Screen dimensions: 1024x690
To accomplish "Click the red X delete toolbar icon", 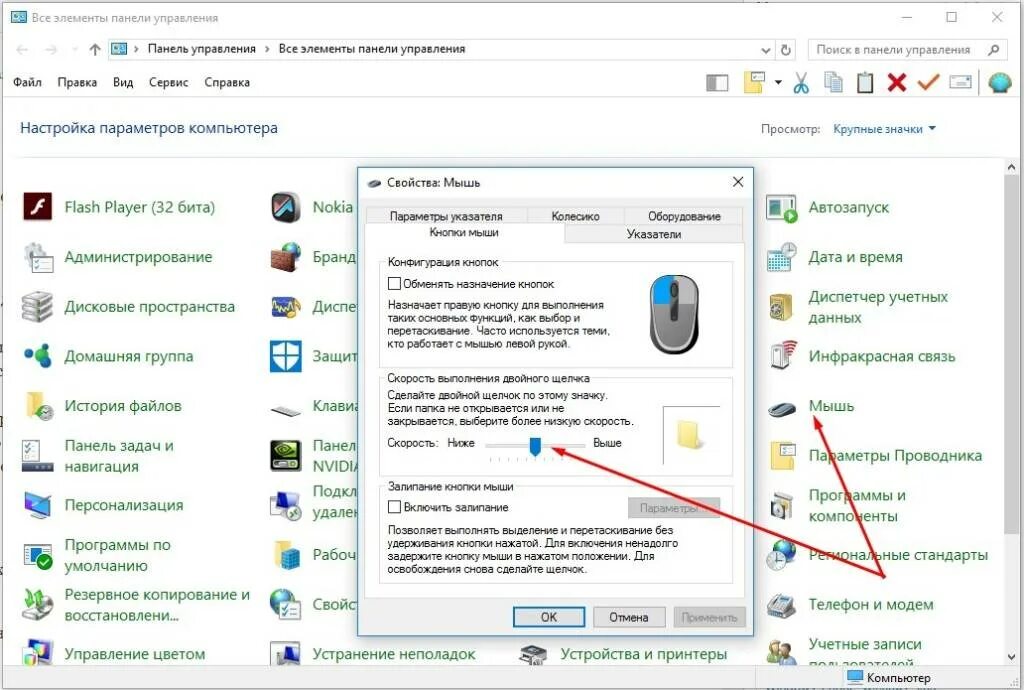I will (897, 82).
